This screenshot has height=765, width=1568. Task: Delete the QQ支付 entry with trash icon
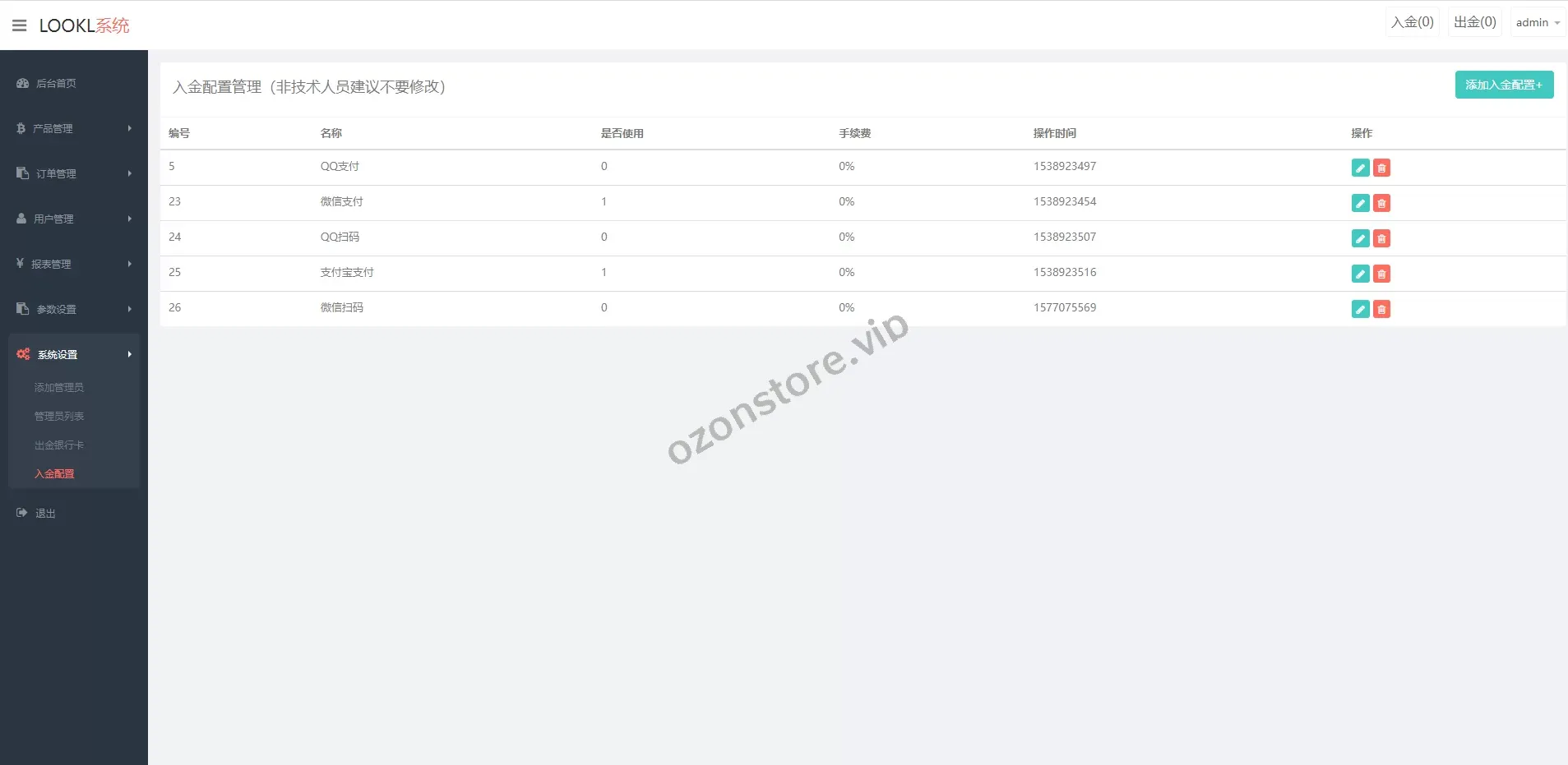1381,168
